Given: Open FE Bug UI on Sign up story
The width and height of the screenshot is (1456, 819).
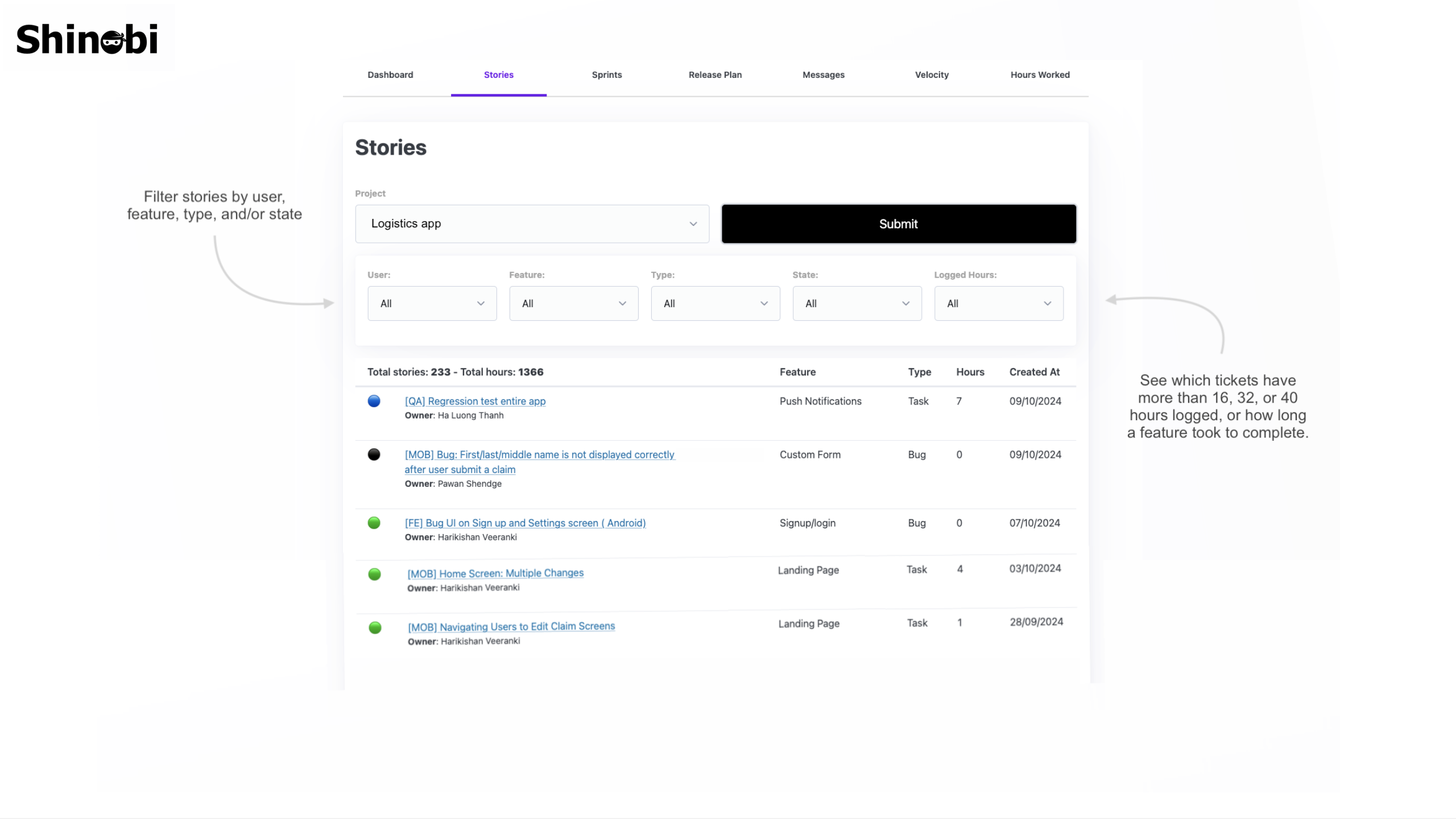Looking at the screenshot, I should 525,523.
